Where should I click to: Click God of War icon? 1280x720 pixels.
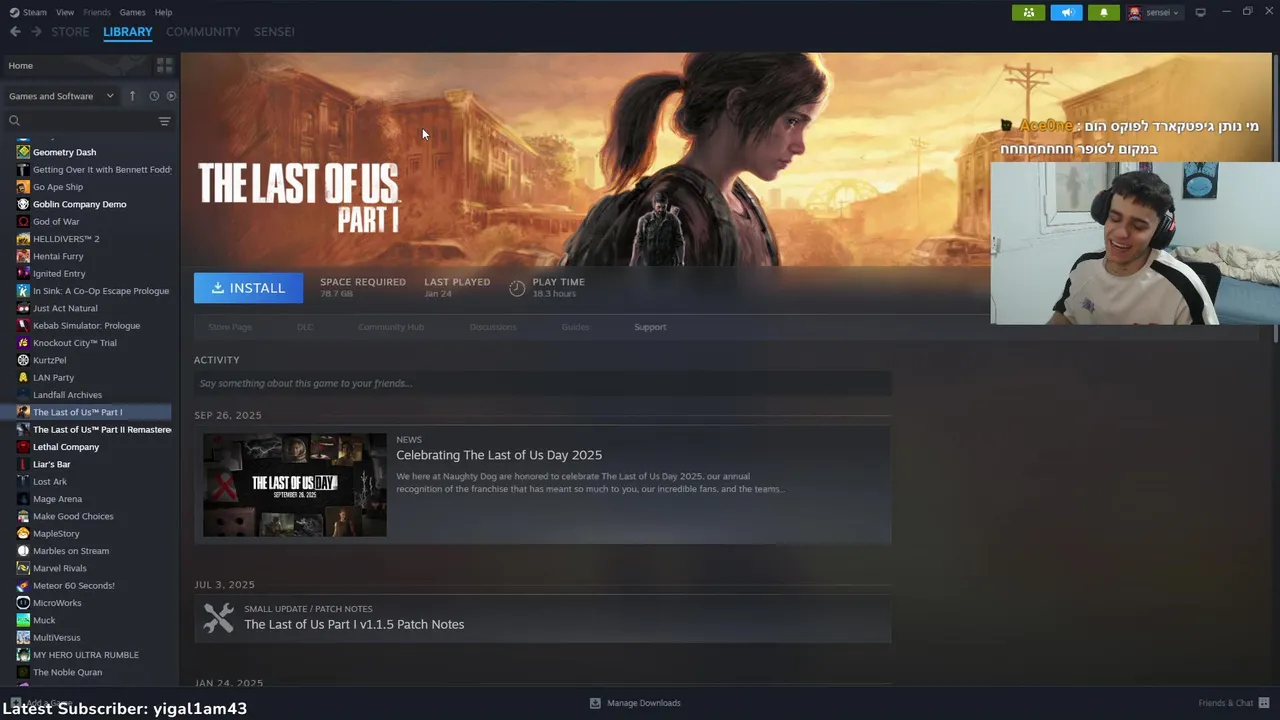23,221
